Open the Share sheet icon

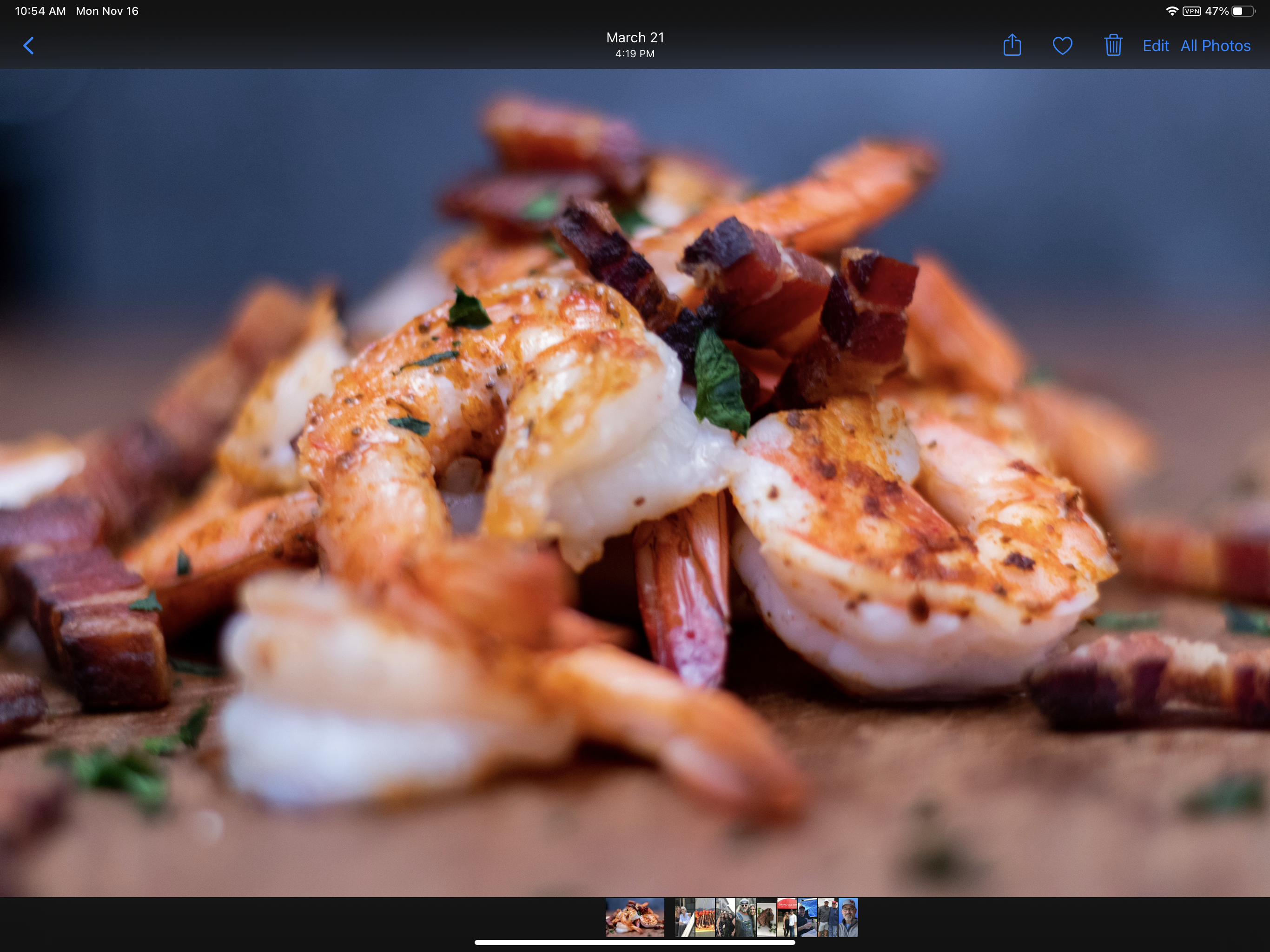[1012, 46]
